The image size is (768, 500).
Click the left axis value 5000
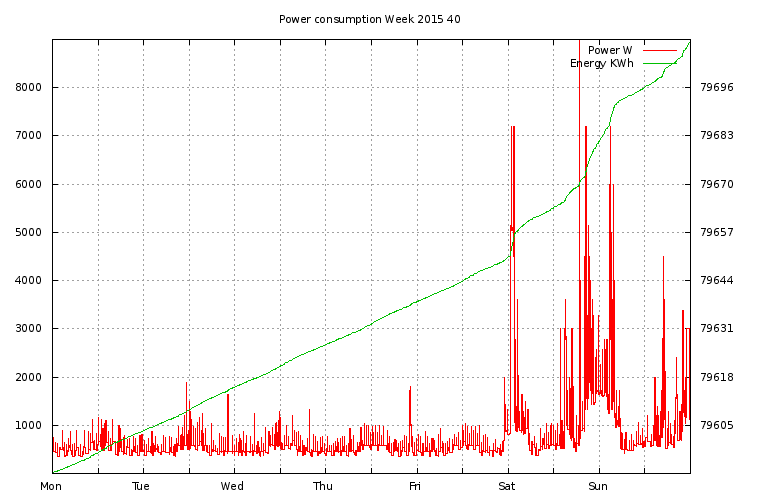click(28, 233)
